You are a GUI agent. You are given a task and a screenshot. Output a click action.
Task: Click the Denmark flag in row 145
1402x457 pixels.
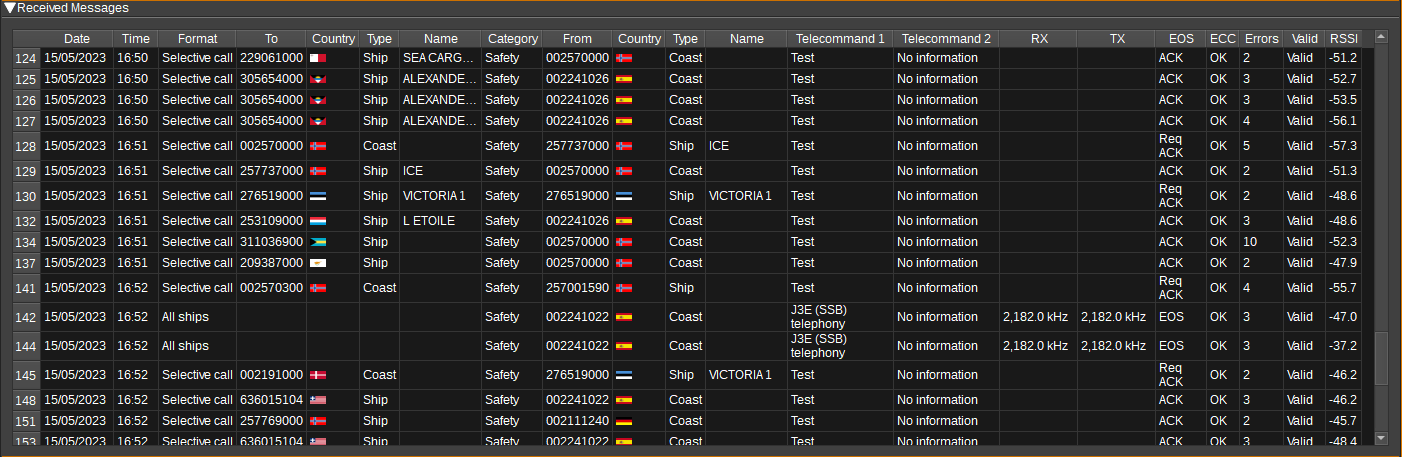click(x=320, y=375)
